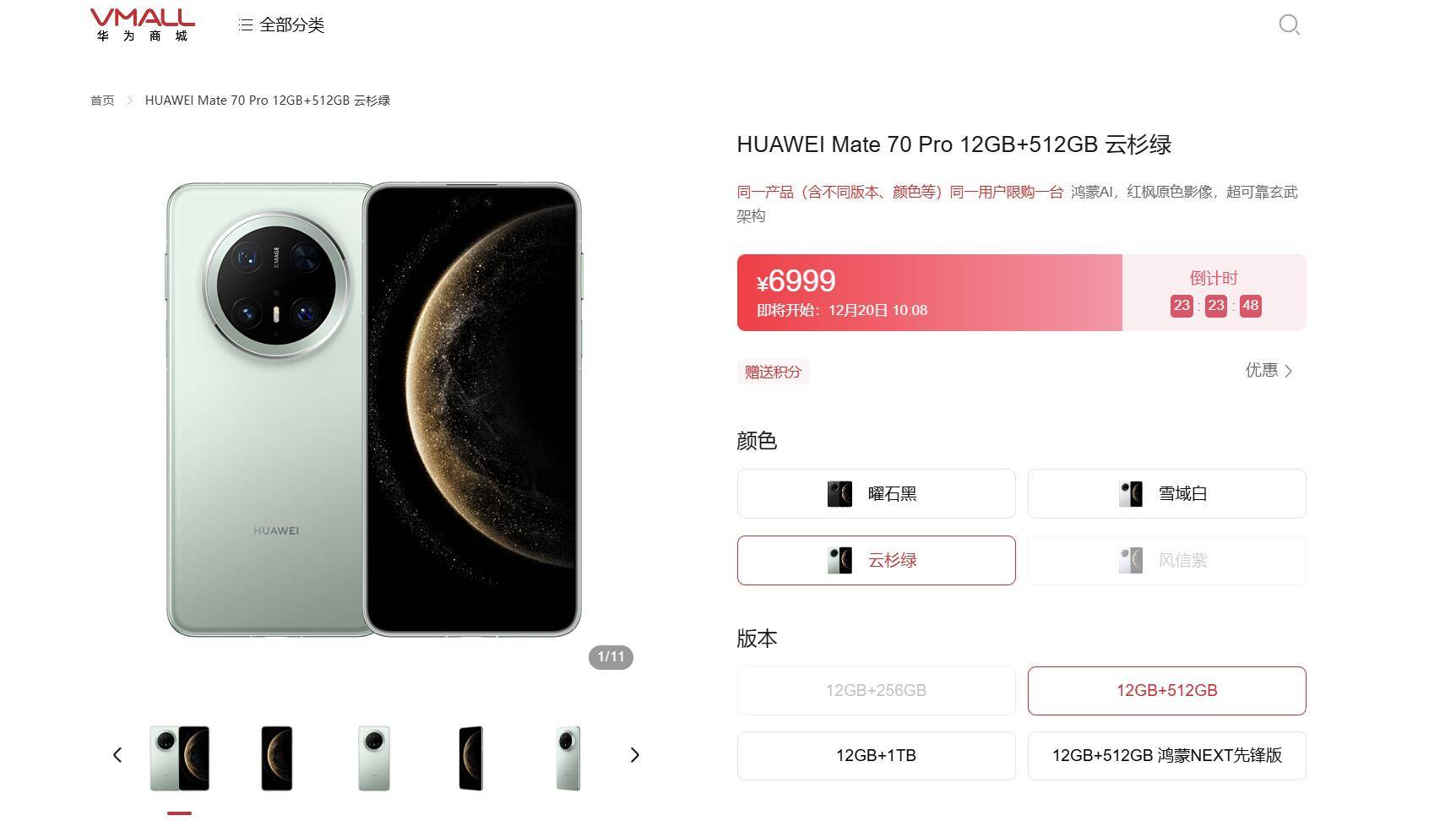Open the 全部分类 categories dropdown
Viewport: 1456px width, 821px height.
(x=282, y=25)
